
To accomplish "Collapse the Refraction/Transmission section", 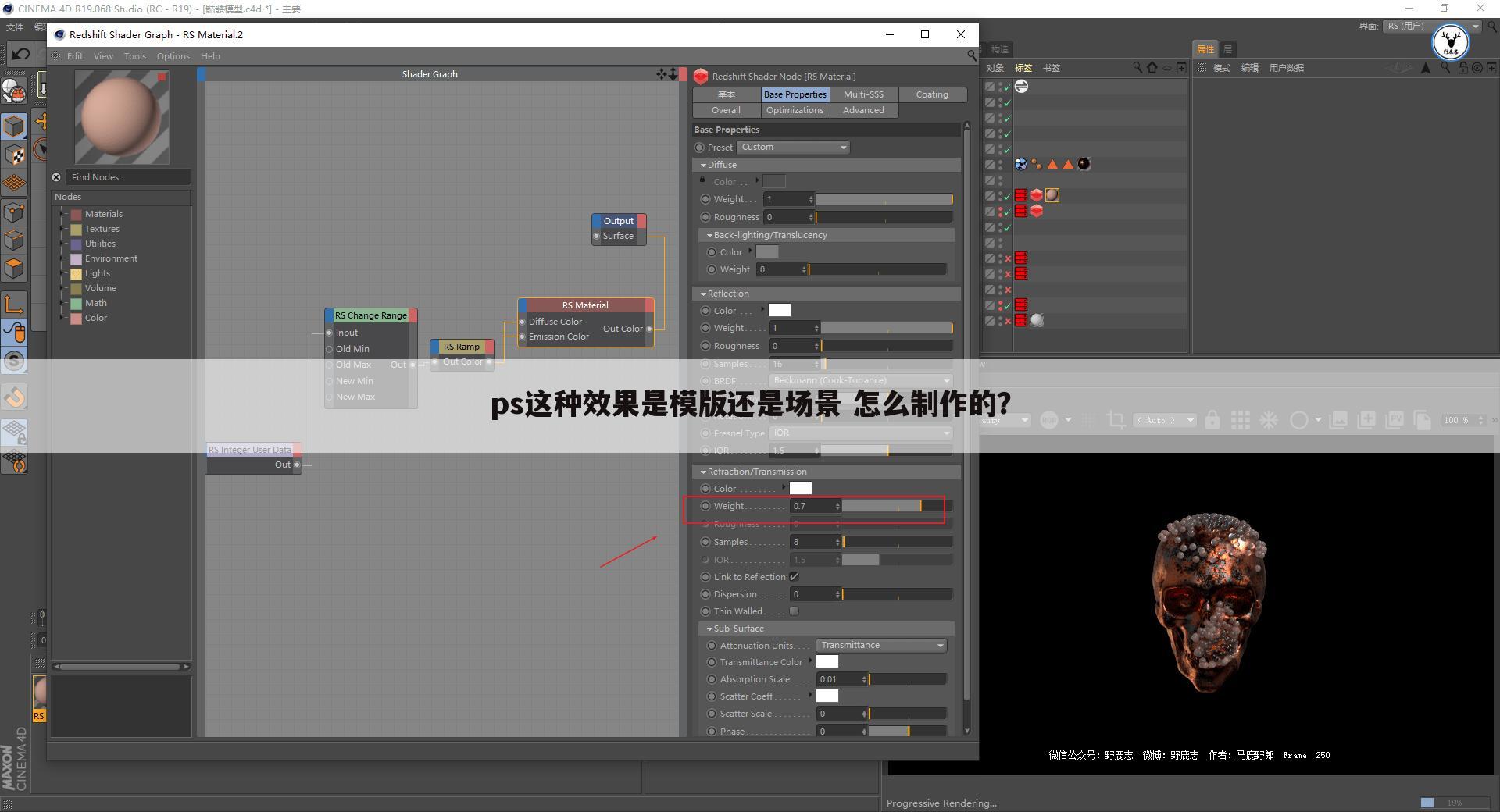I will coord(703,472).
